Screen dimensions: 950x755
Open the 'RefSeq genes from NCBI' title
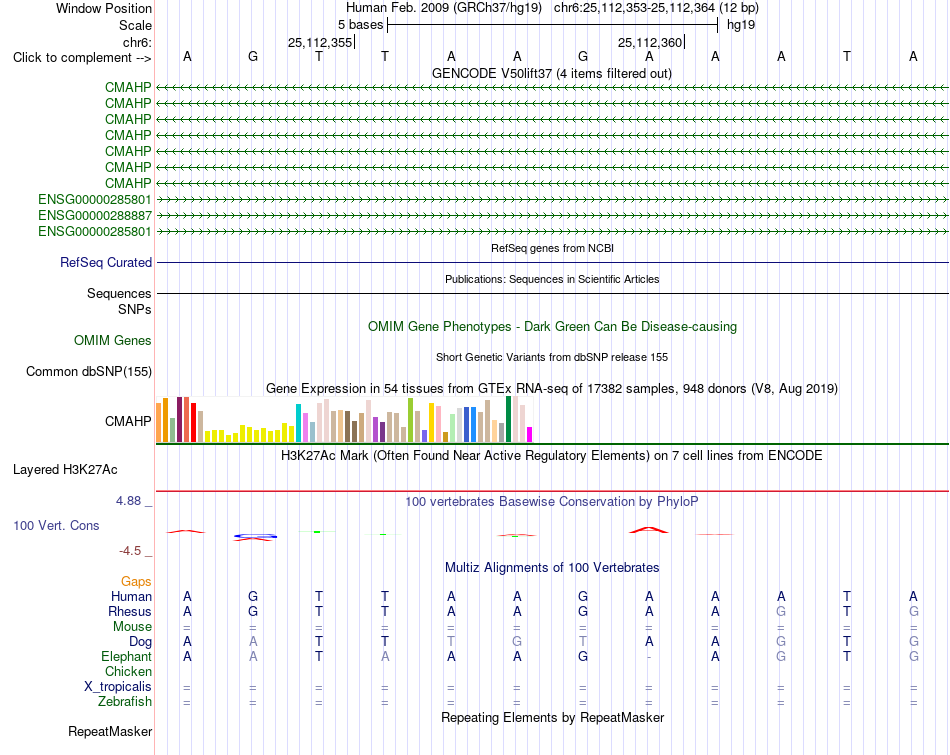point(552,248)
